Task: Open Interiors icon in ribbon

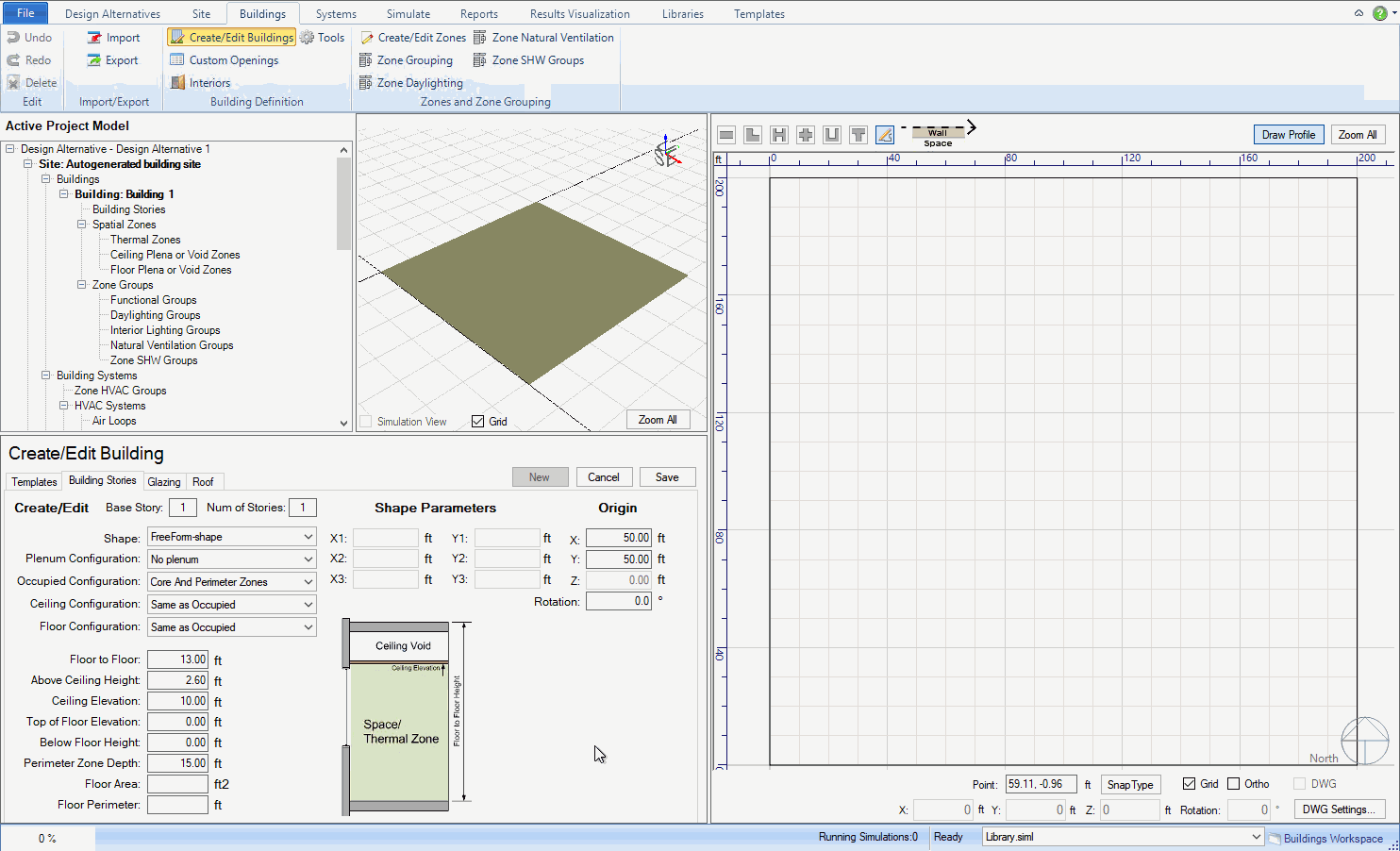Action: click(177, 83)
